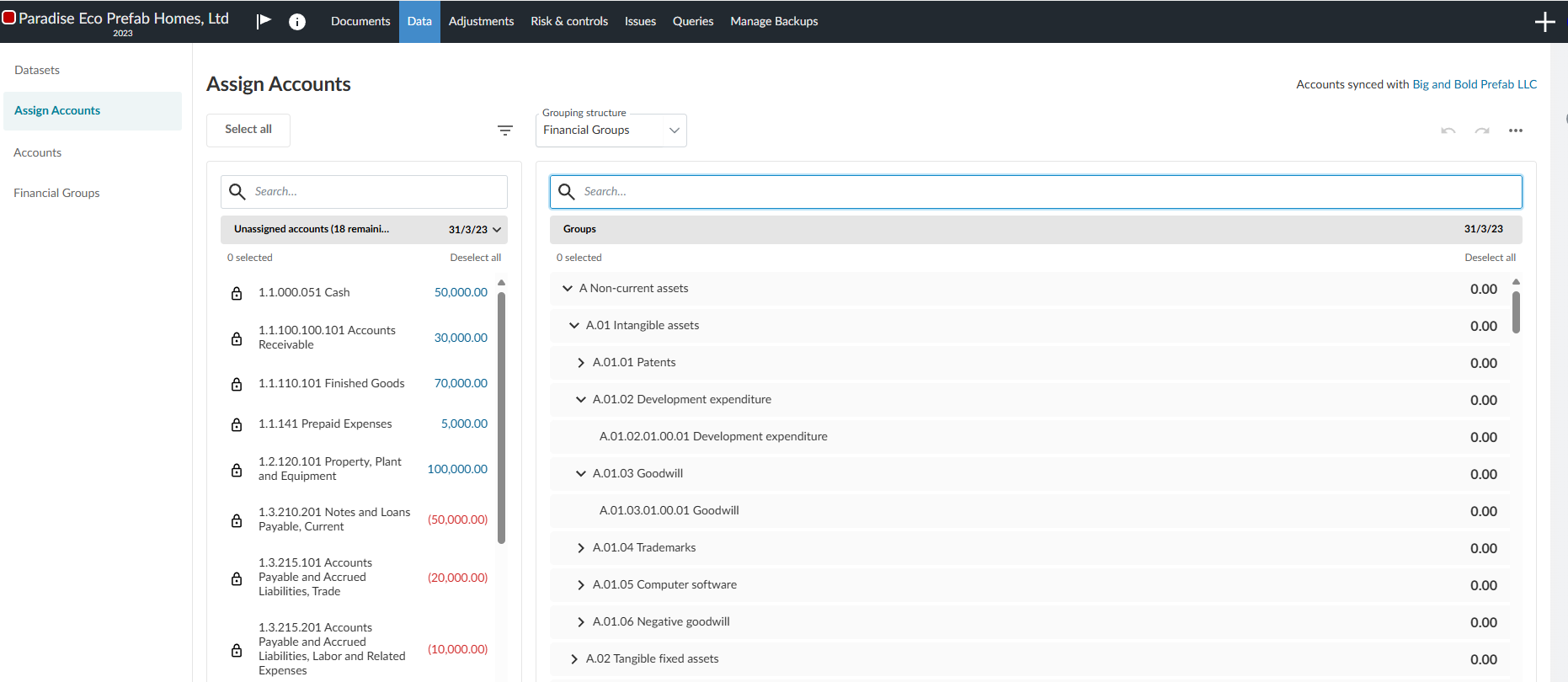Click lock icon beside 1.1.141 Prepaid Expenses
Viewport: 1568px width, 682px height.
coord(237,424)
